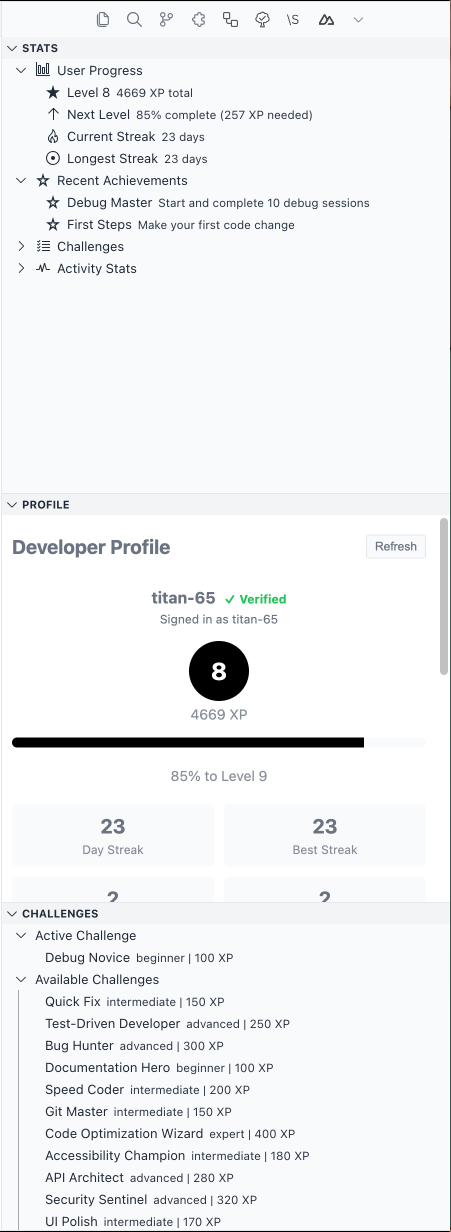This screenshot has width=451, height=1232.
Task: Click the star icon beside First Steps
Action: pyautogui.click(x=53, y=224)
